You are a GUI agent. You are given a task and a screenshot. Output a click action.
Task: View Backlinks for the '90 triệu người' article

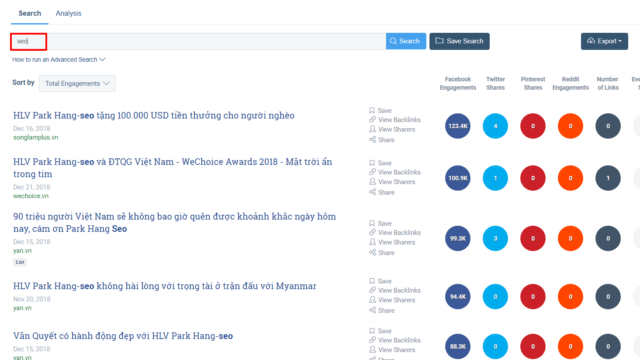pyautogui.click(x=395, y=233)
